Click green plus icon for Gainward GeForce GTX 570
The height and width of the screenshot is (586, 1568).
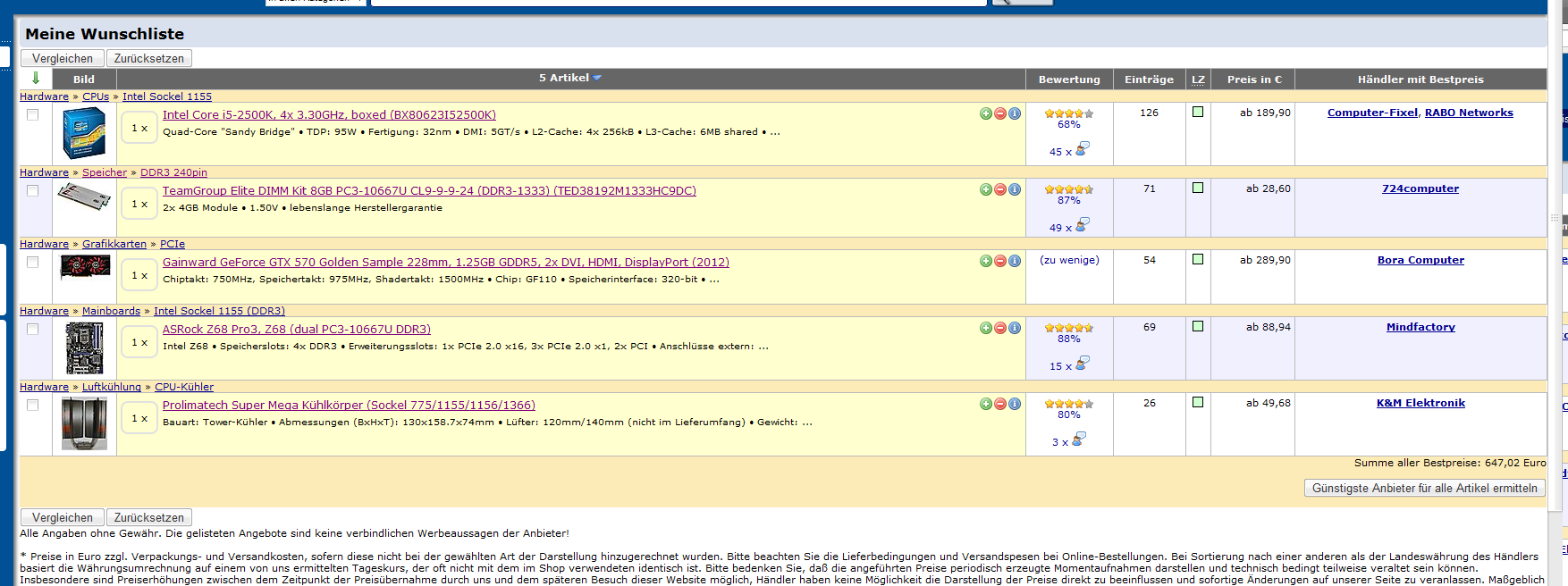986,261
